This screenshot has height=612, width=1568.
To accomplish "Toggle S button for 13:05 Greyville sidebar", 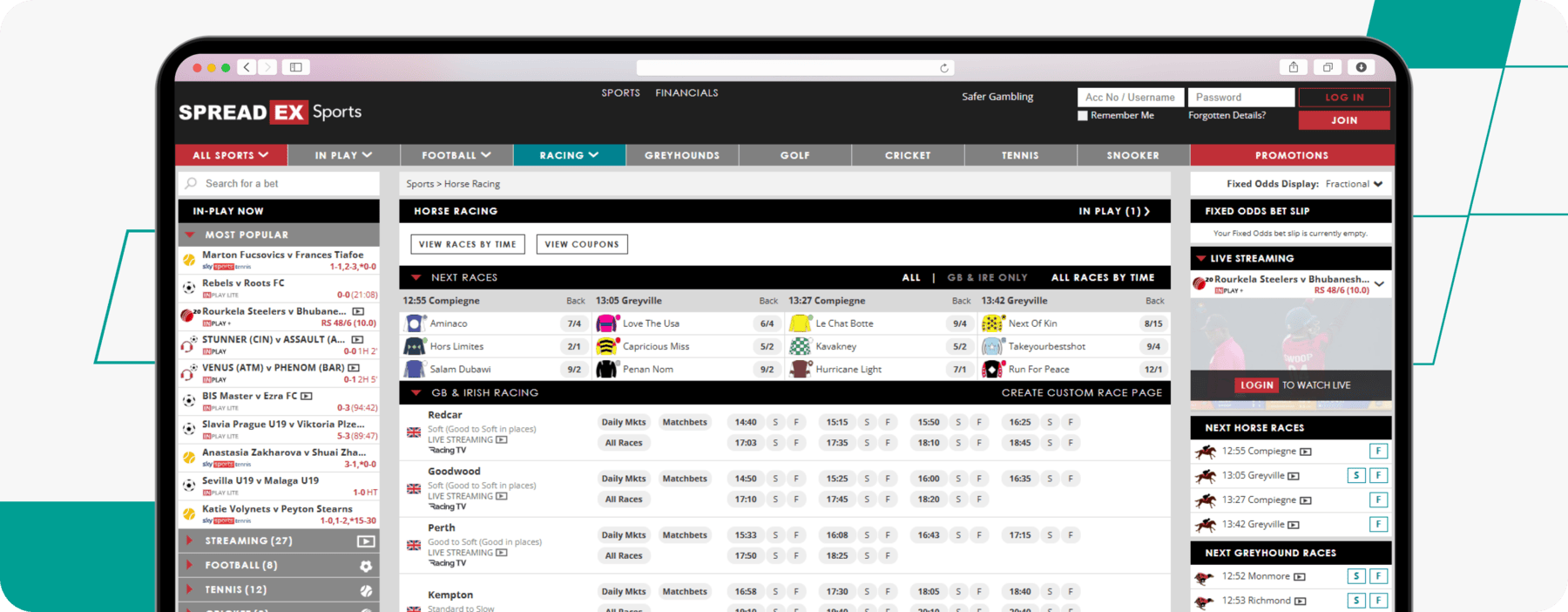I will point(1355,475).
